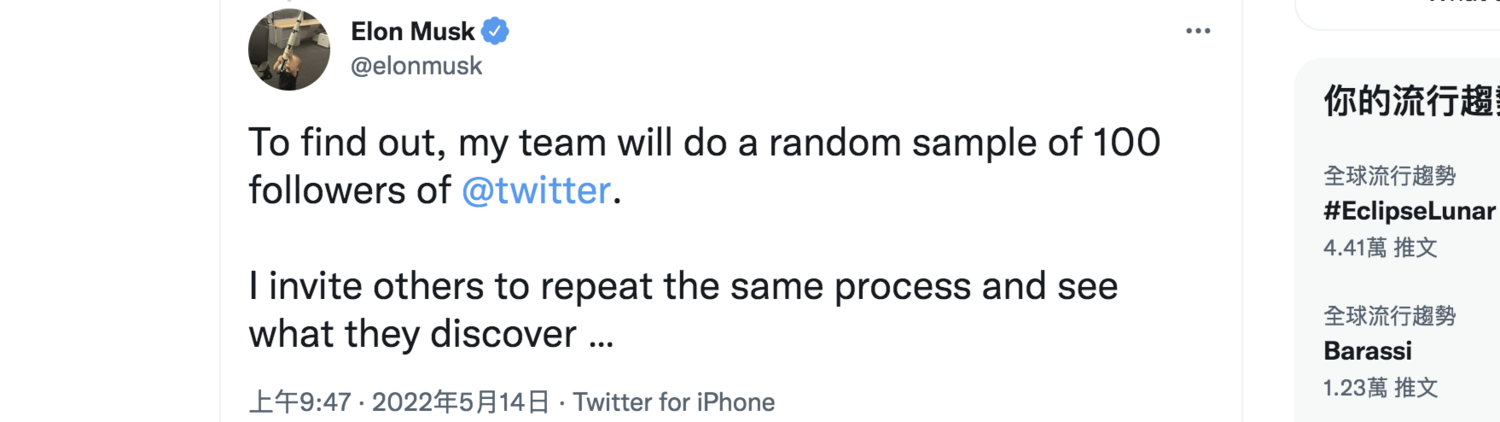This screenshot has width=1500, height=422.
Task: Follow the @twitter mention link
Action: click(536, 190)
